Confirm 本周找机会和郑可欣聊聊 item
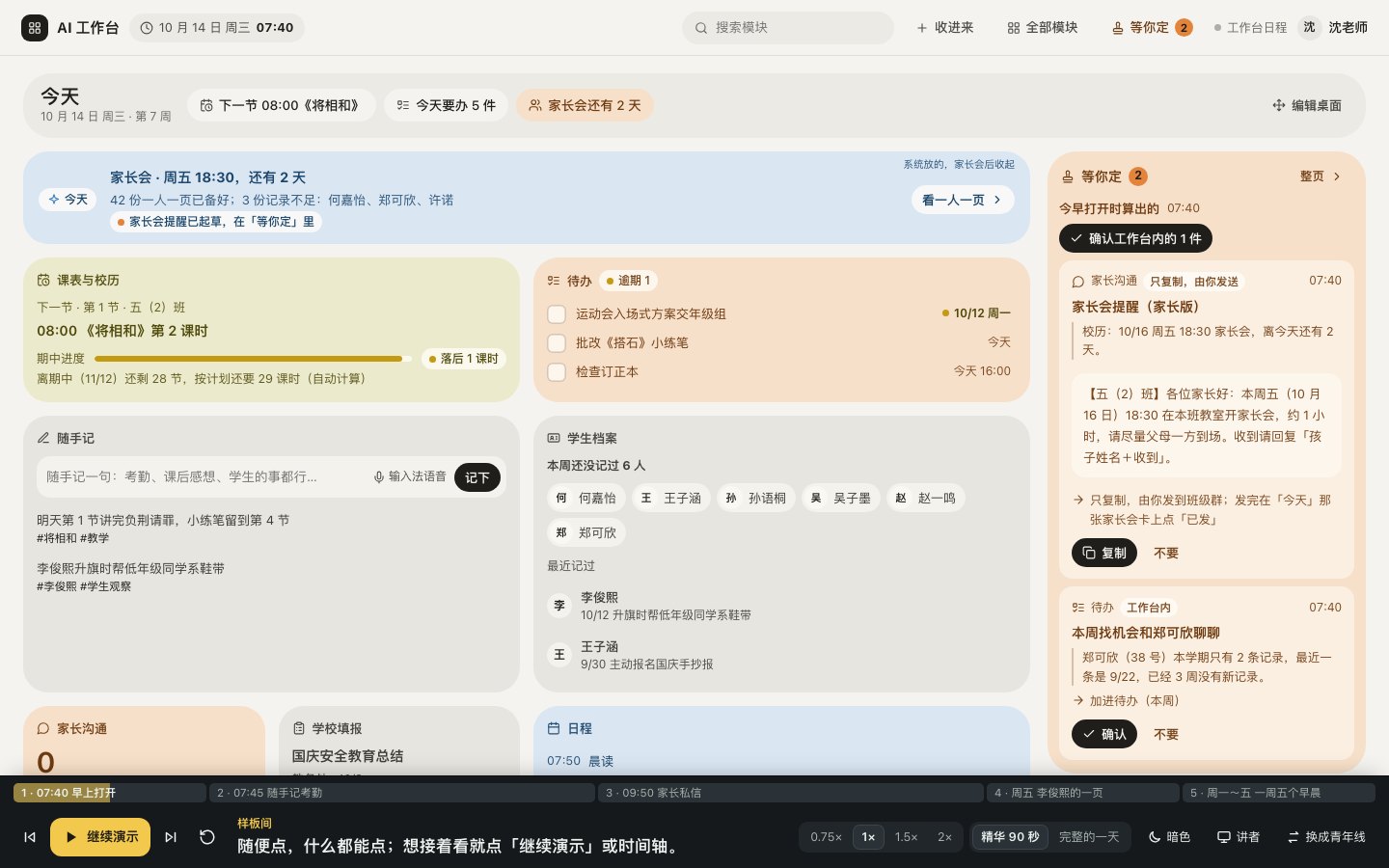The image size is (1389, 868). coord(1104,734)
